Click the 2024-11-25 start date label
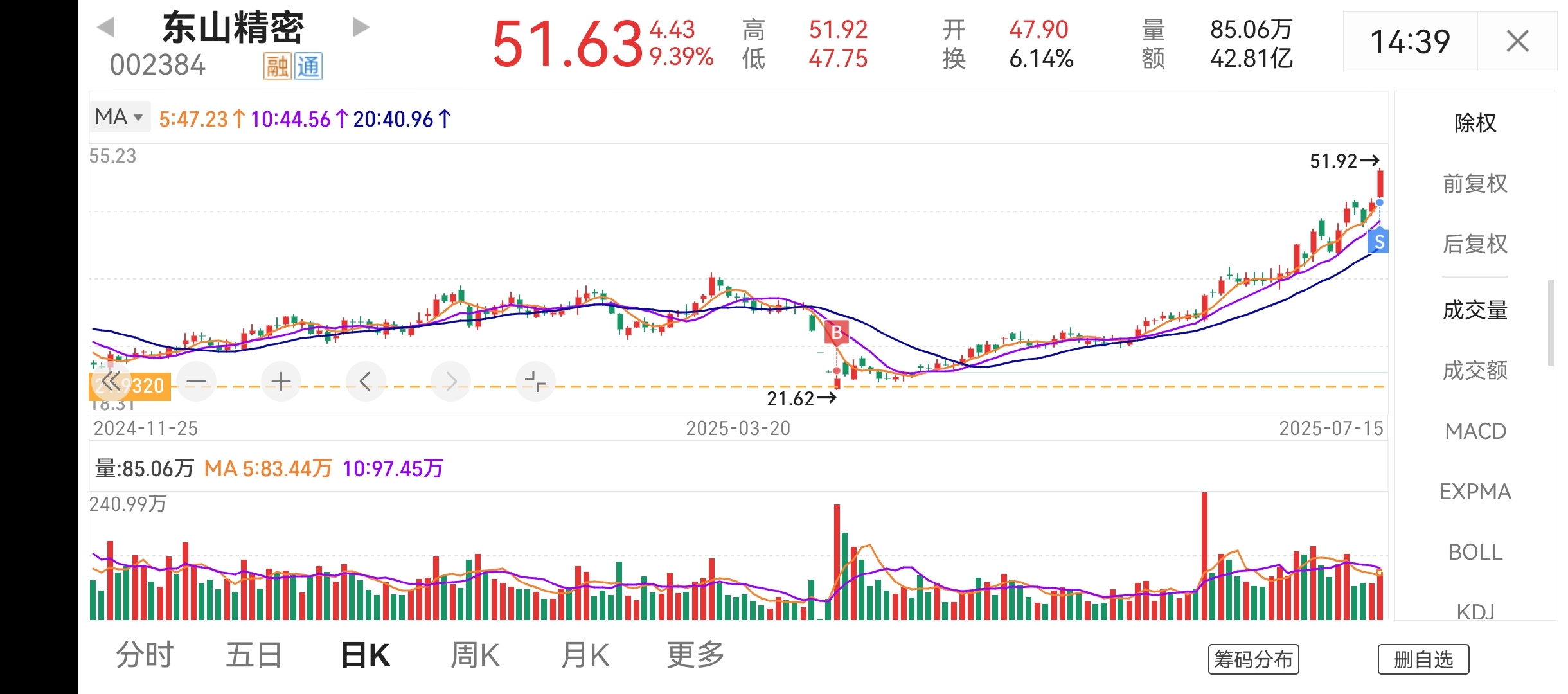 coord(145,428)
